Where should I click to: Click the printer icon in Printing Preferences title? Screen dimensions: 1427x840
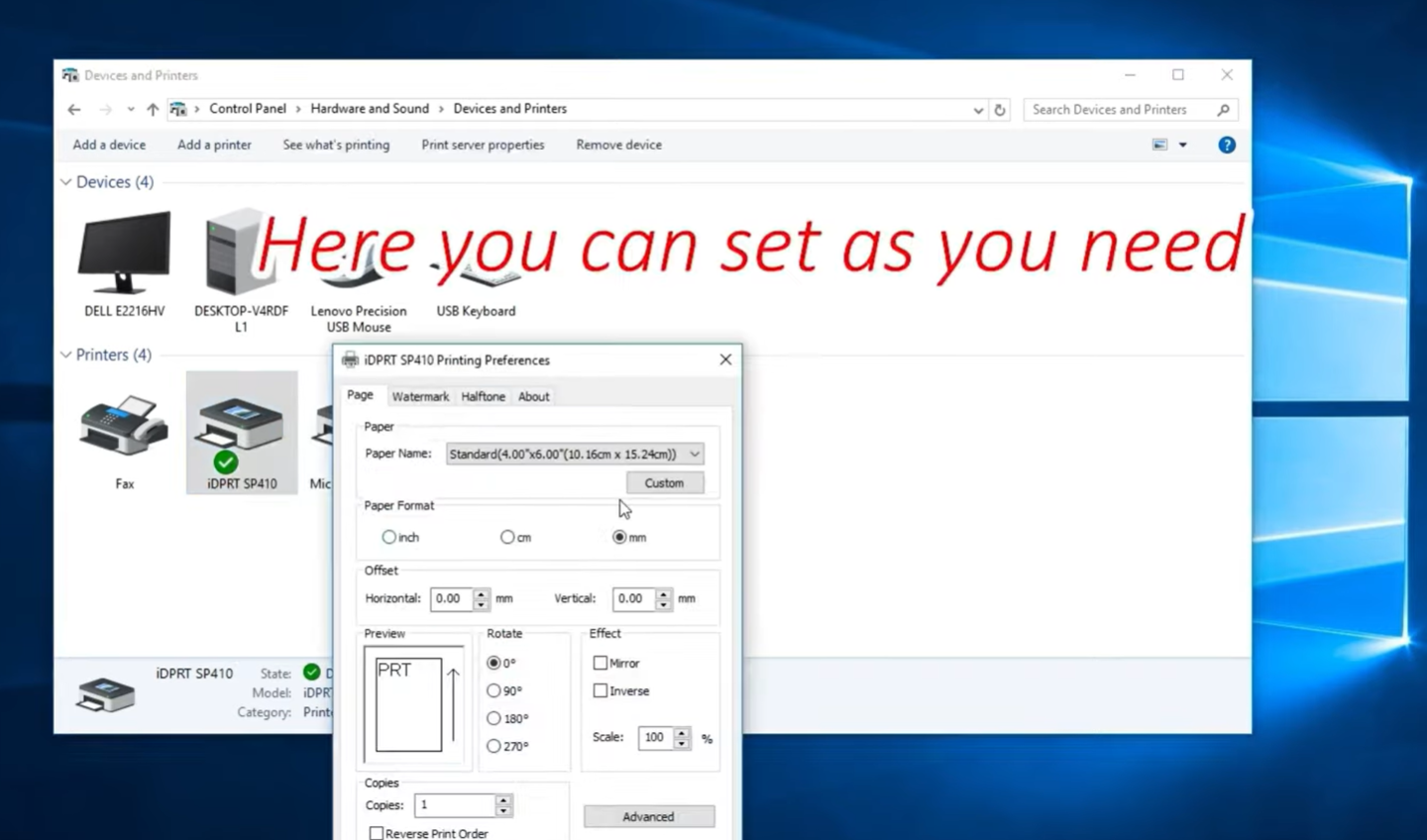350,360
